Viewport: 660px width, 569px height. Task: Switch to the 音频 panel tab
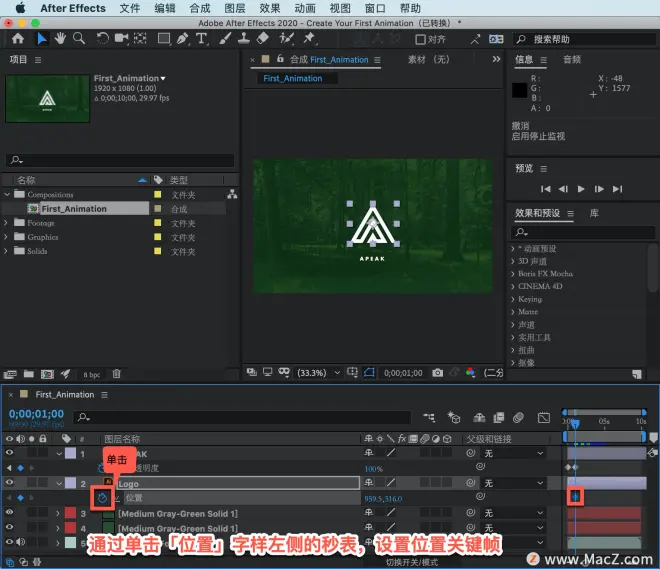point(572,59)
